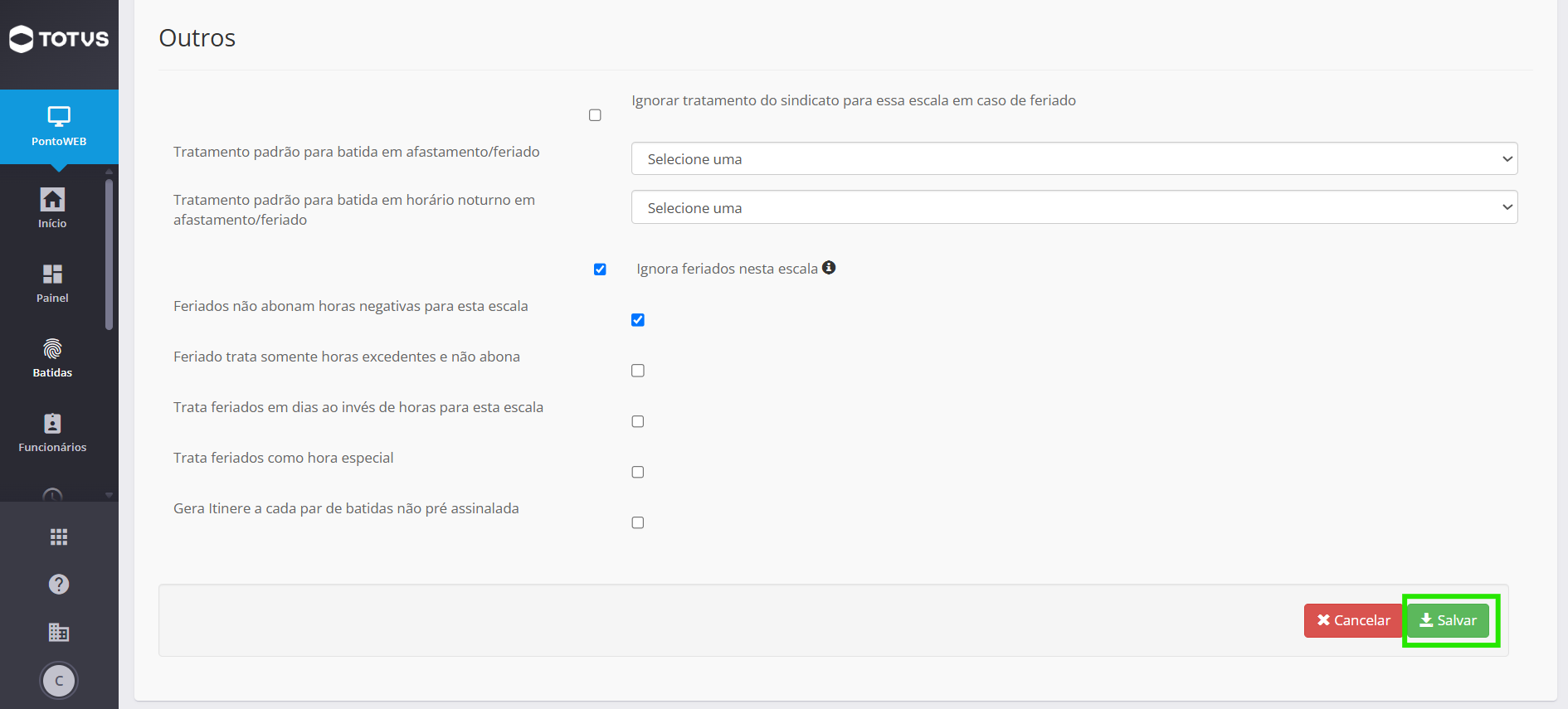Screen dimensions: 1568x709
Task: Check Trata feriados em dias checkbox
Action: 638,421
